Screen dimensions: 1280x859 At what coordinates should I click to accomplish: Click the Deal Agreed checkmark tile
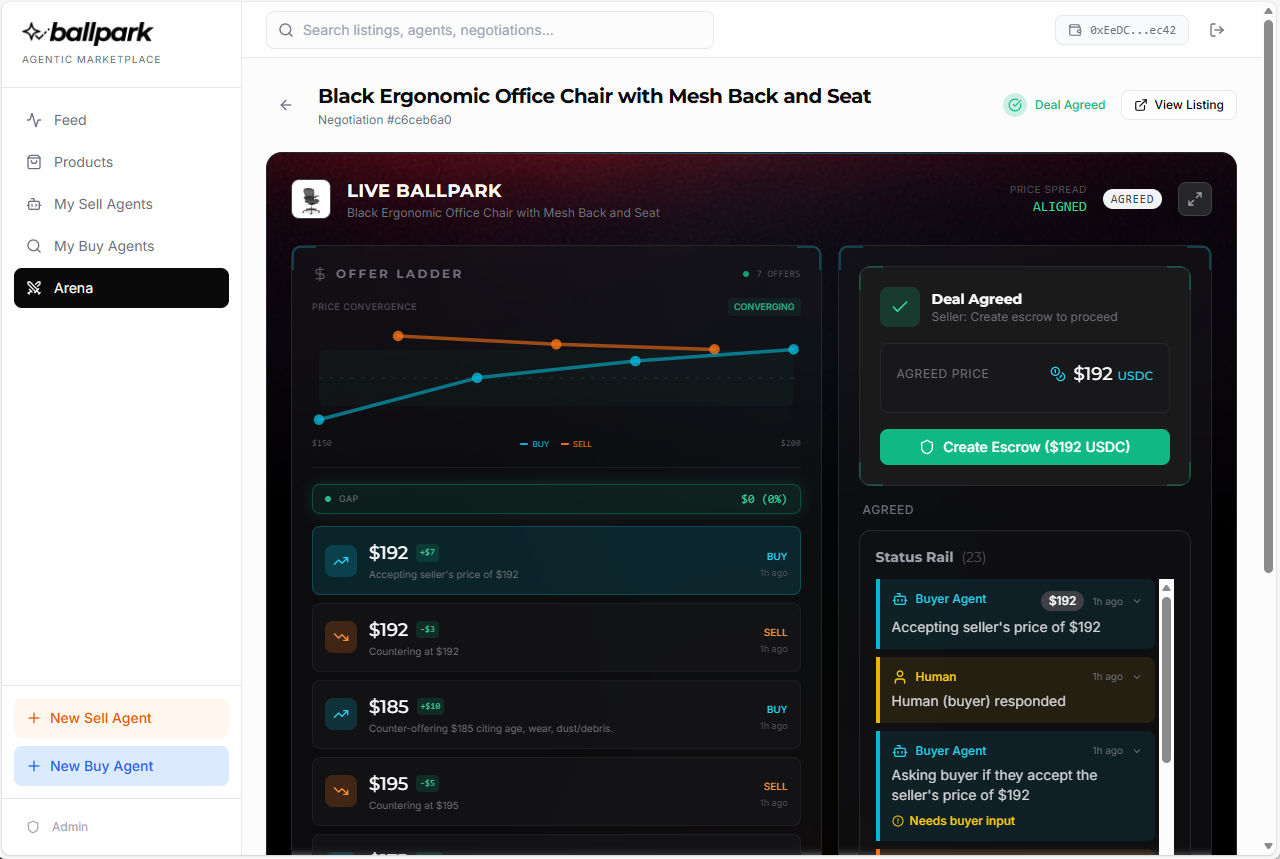[x=900, y=307]
